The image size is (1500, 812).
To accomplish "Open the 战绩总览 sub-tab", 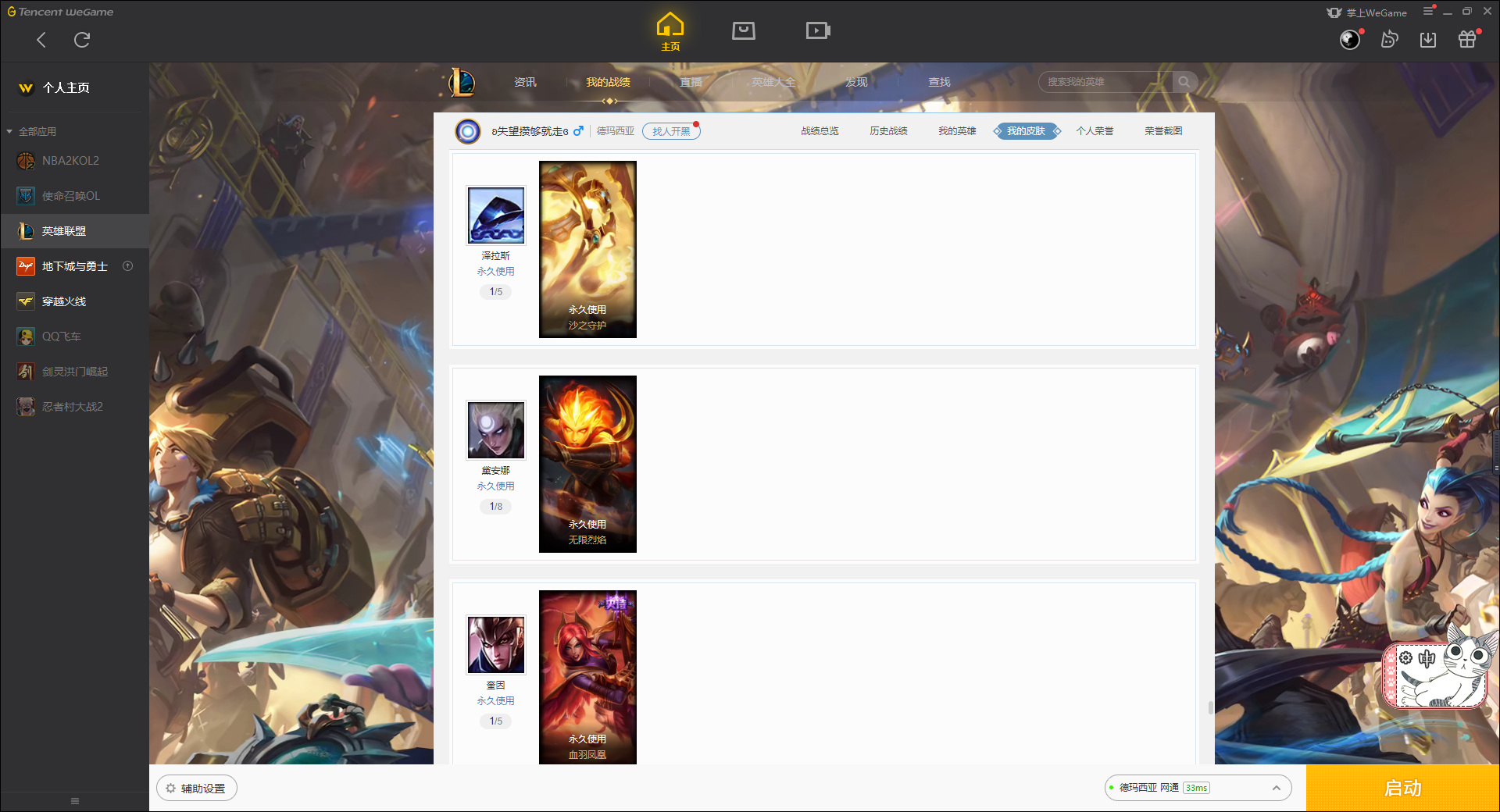I will (x=820, y=131).
